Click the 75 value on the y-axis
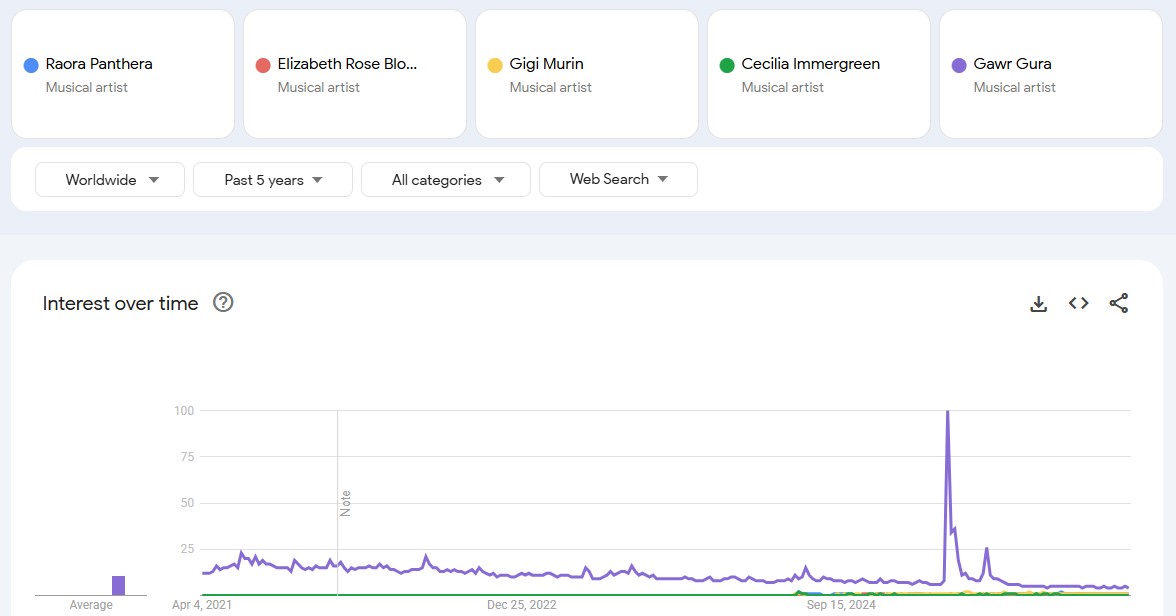The height and width of the screenshot is (616, 1176). click(188, 456)
